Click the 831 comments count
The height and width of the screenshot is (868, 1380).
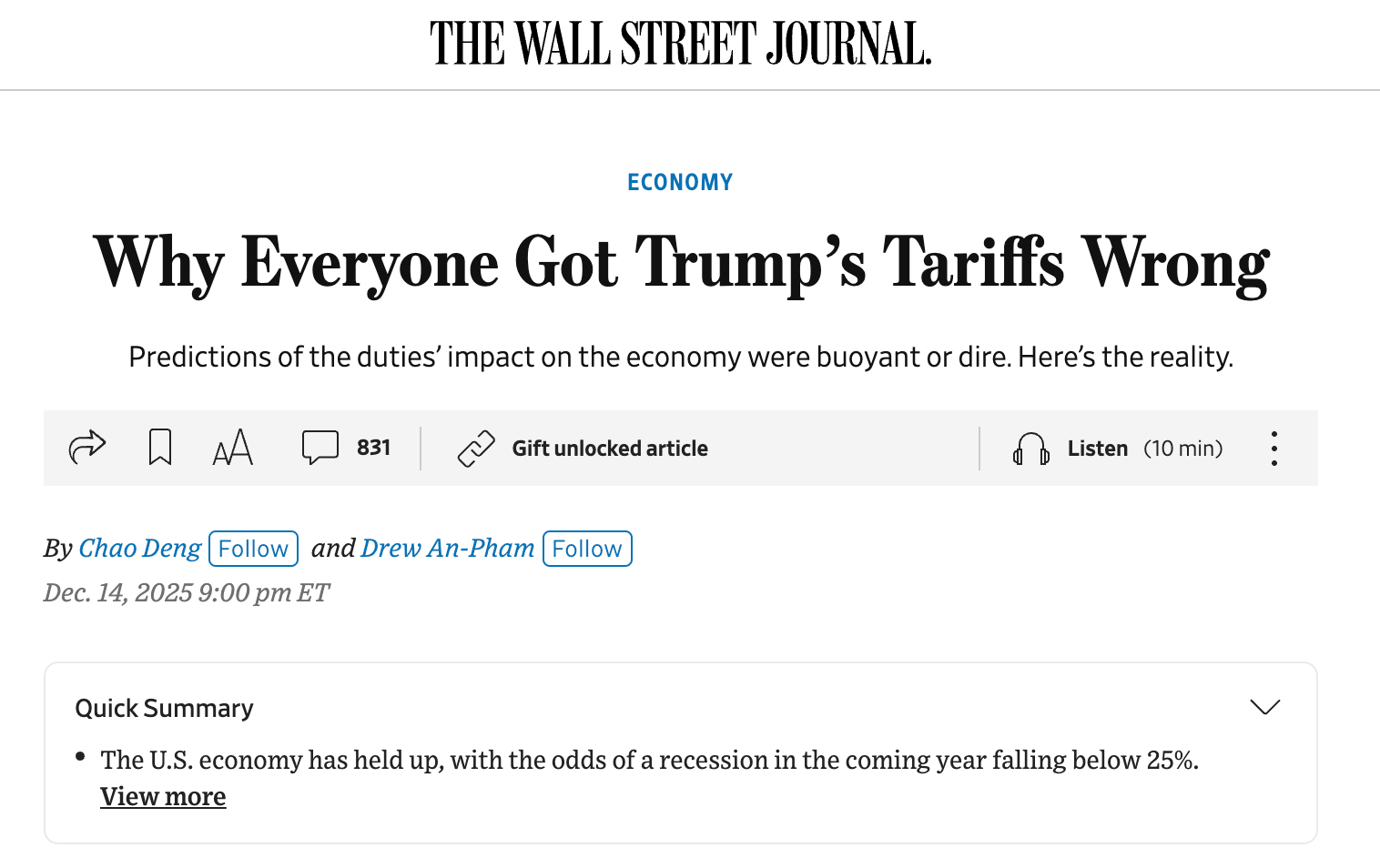pos(373,448)
